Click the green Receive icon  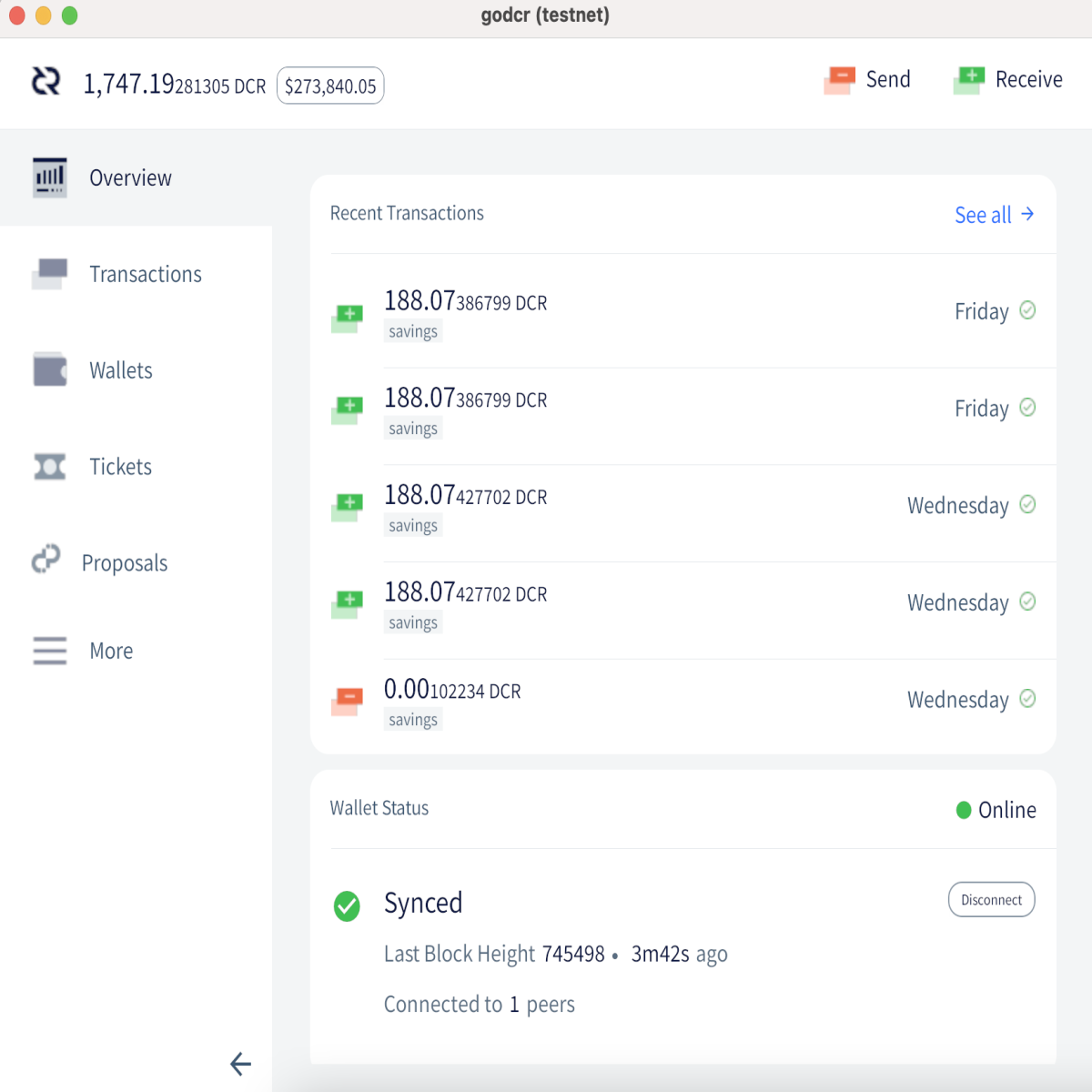pos(969,80)
